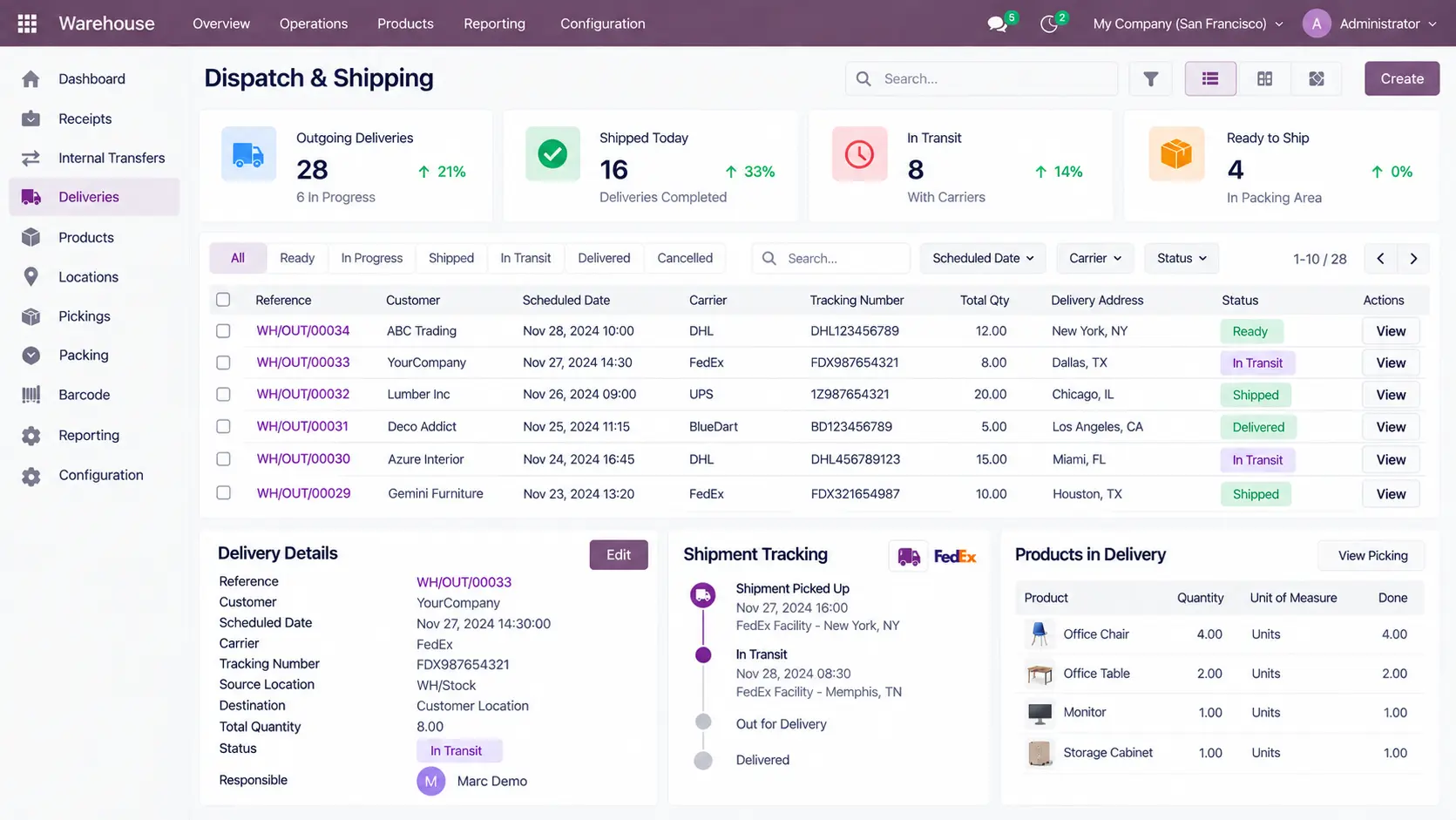The width and height of the screenshot is (1456, 820).
Task: Check the box for WH/OUT/00031
Action: [223, 426]
